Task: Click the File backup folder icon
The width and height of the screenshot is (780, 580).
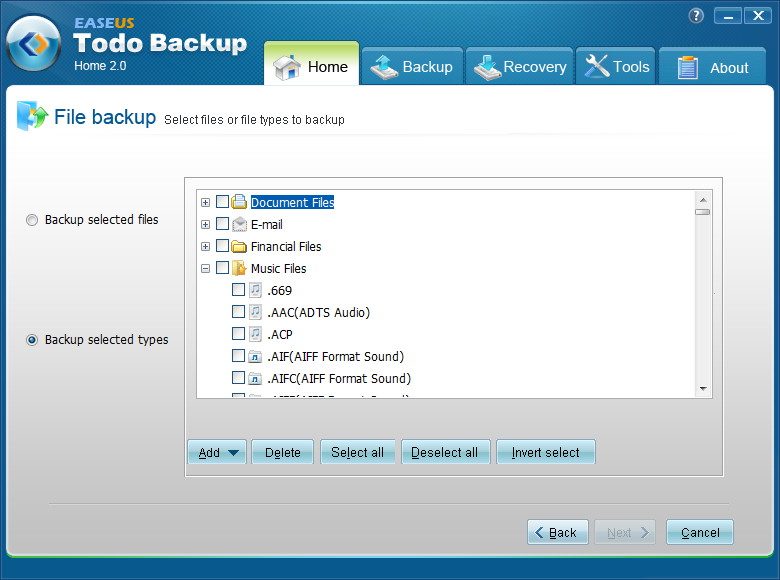Action: coord(32,116)
